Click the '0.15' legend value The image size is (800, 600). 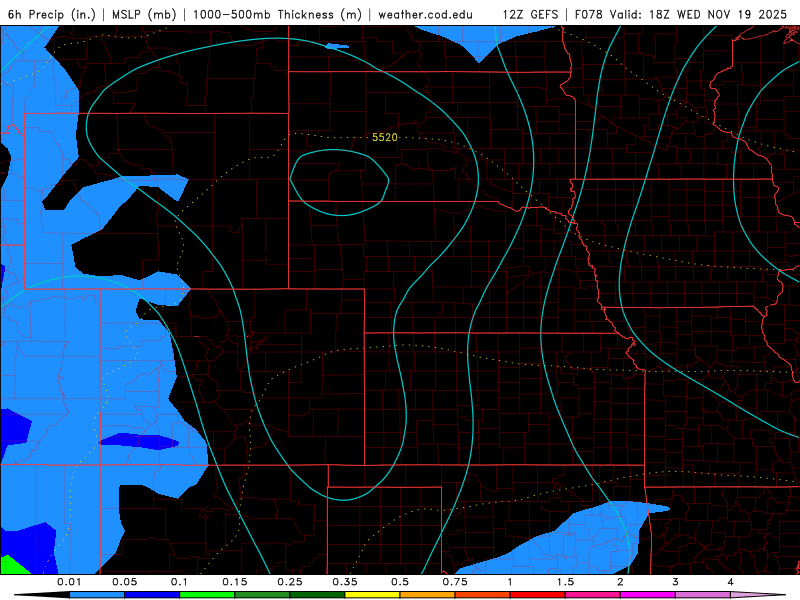coord(235,582)
